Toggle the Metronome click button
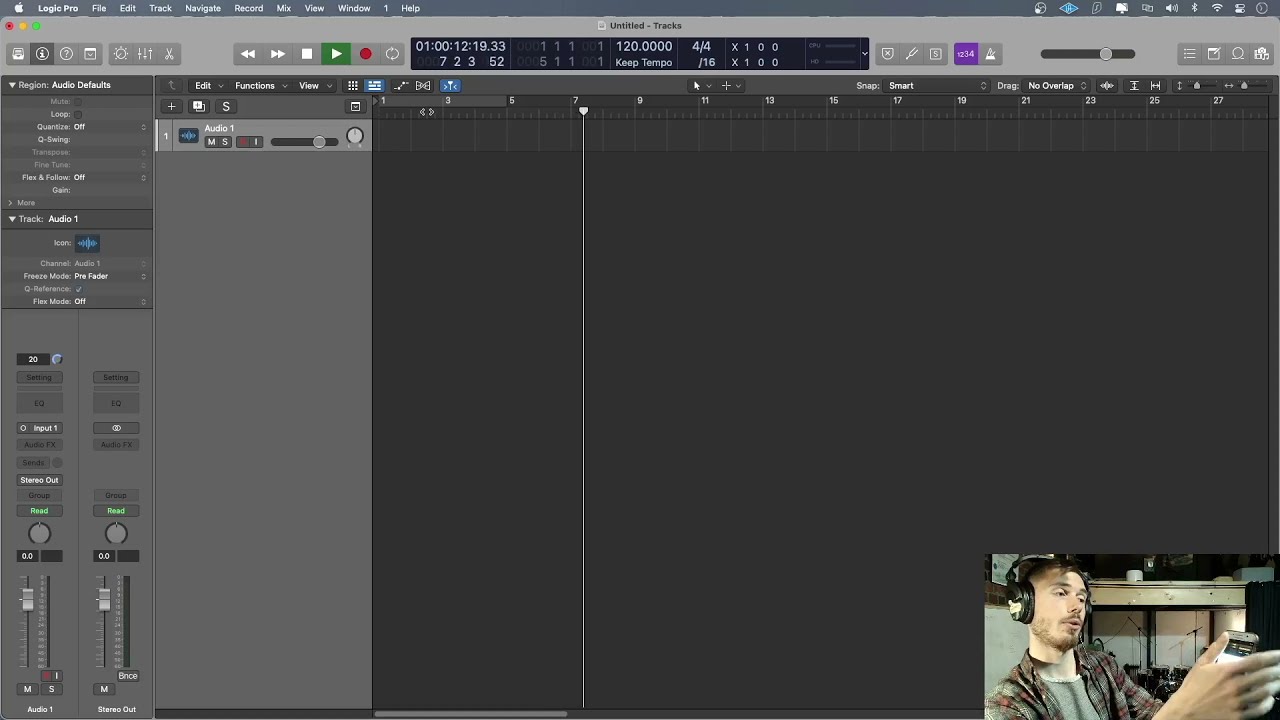Viewport: 1280px width, 720px height. pyautogui.click(x=990, y=54)
